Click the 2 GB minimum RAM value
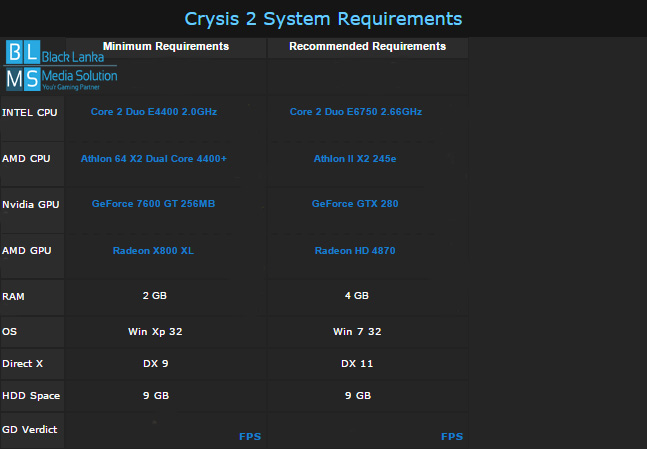 tap(155, 296)
